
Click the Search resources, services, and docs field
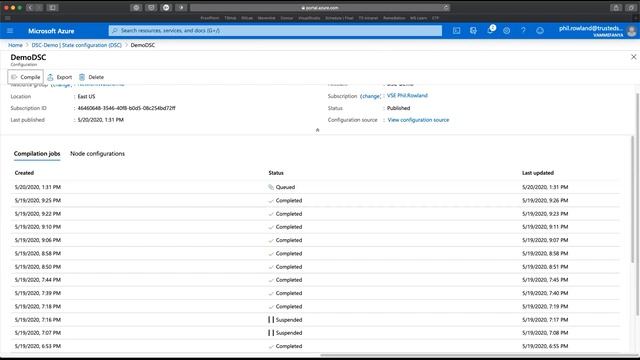pos(275,31)
